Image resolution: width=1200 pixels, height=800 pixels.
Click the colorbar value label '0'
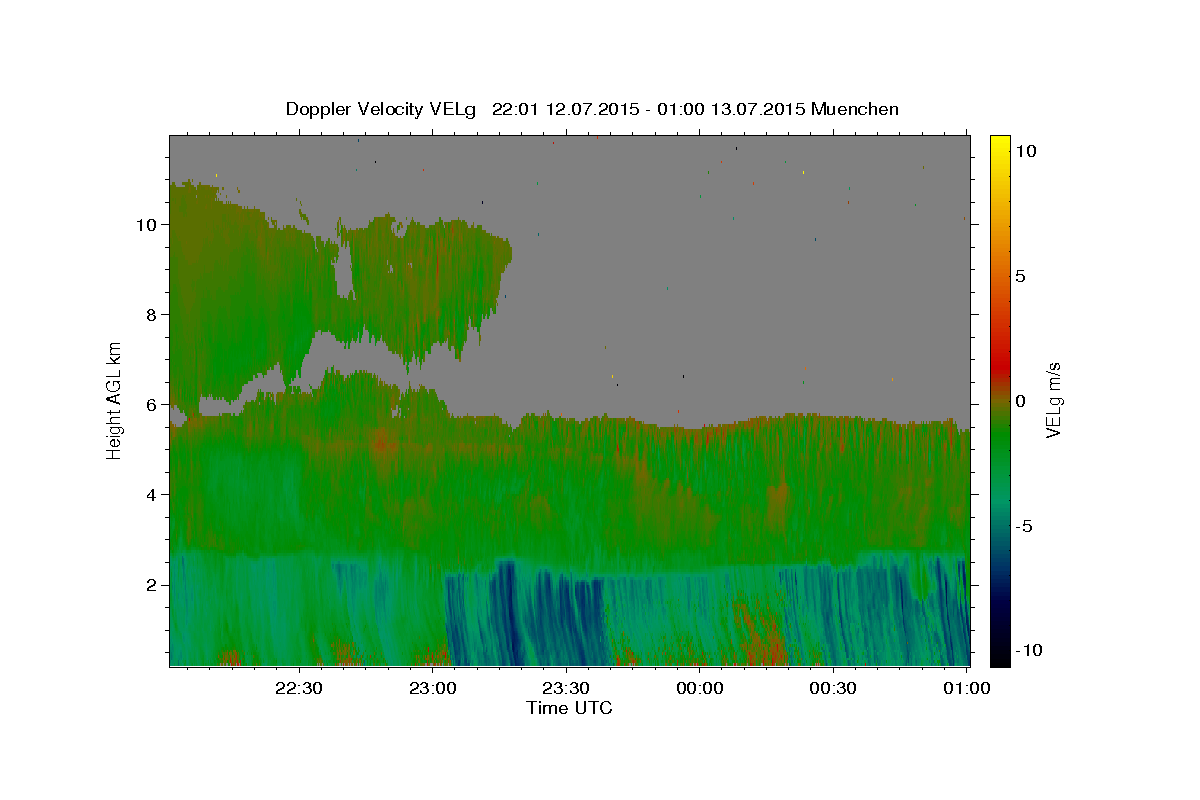click(x=1020, y=401)
